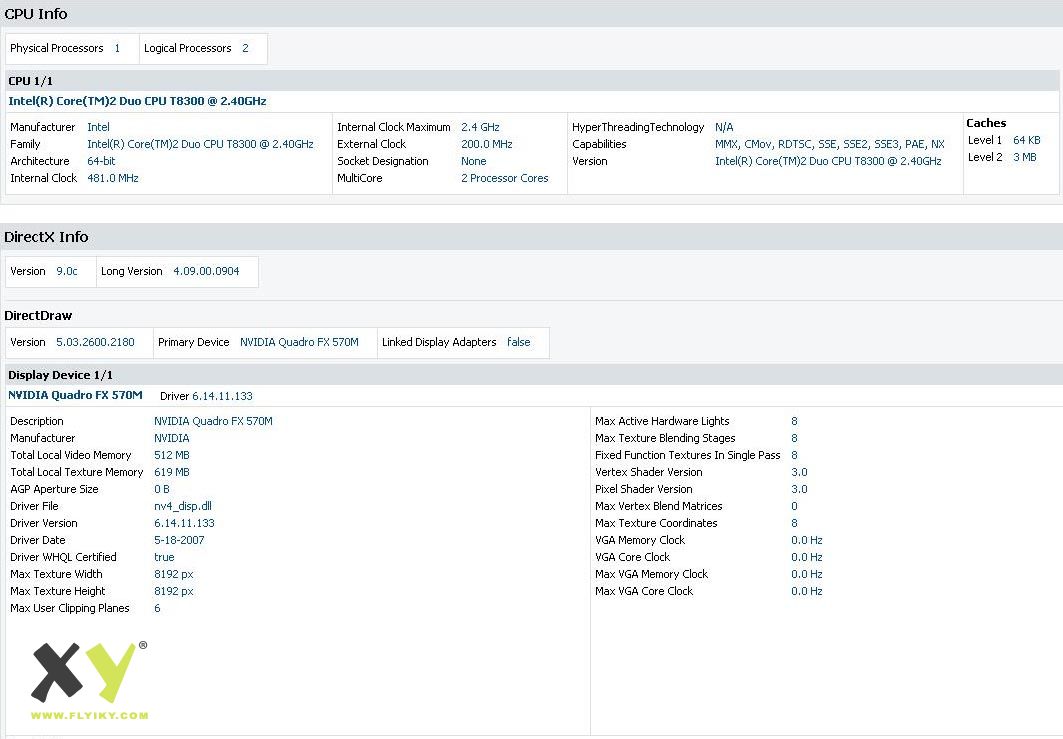Viewport: 1063px width, 739px height.
Task: Select the display Manufacturer value "NVIDIA"
Action: coord(172,438)
